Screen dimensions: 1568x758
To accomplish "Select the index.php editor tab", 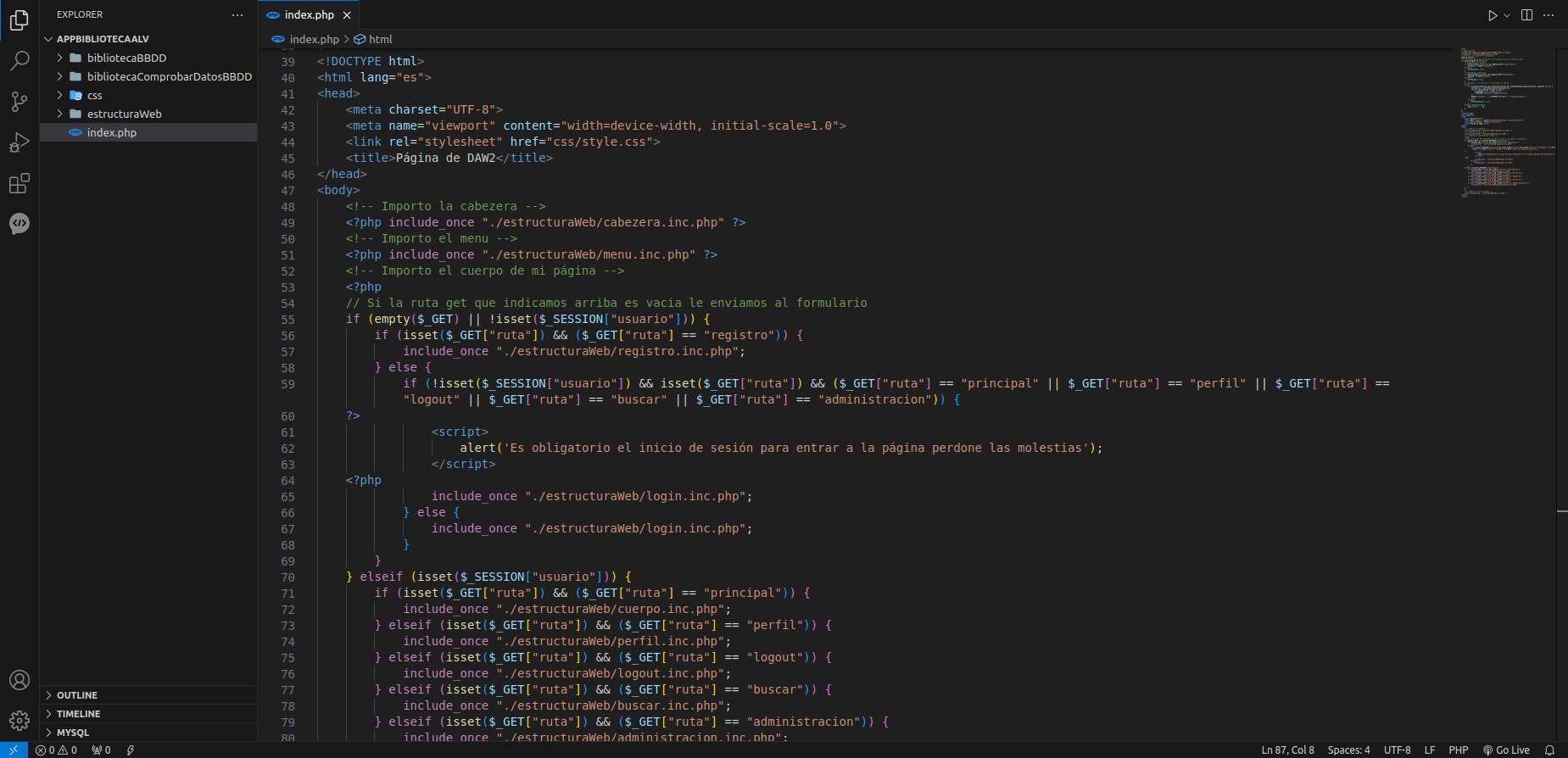I will tap(309, 15).
